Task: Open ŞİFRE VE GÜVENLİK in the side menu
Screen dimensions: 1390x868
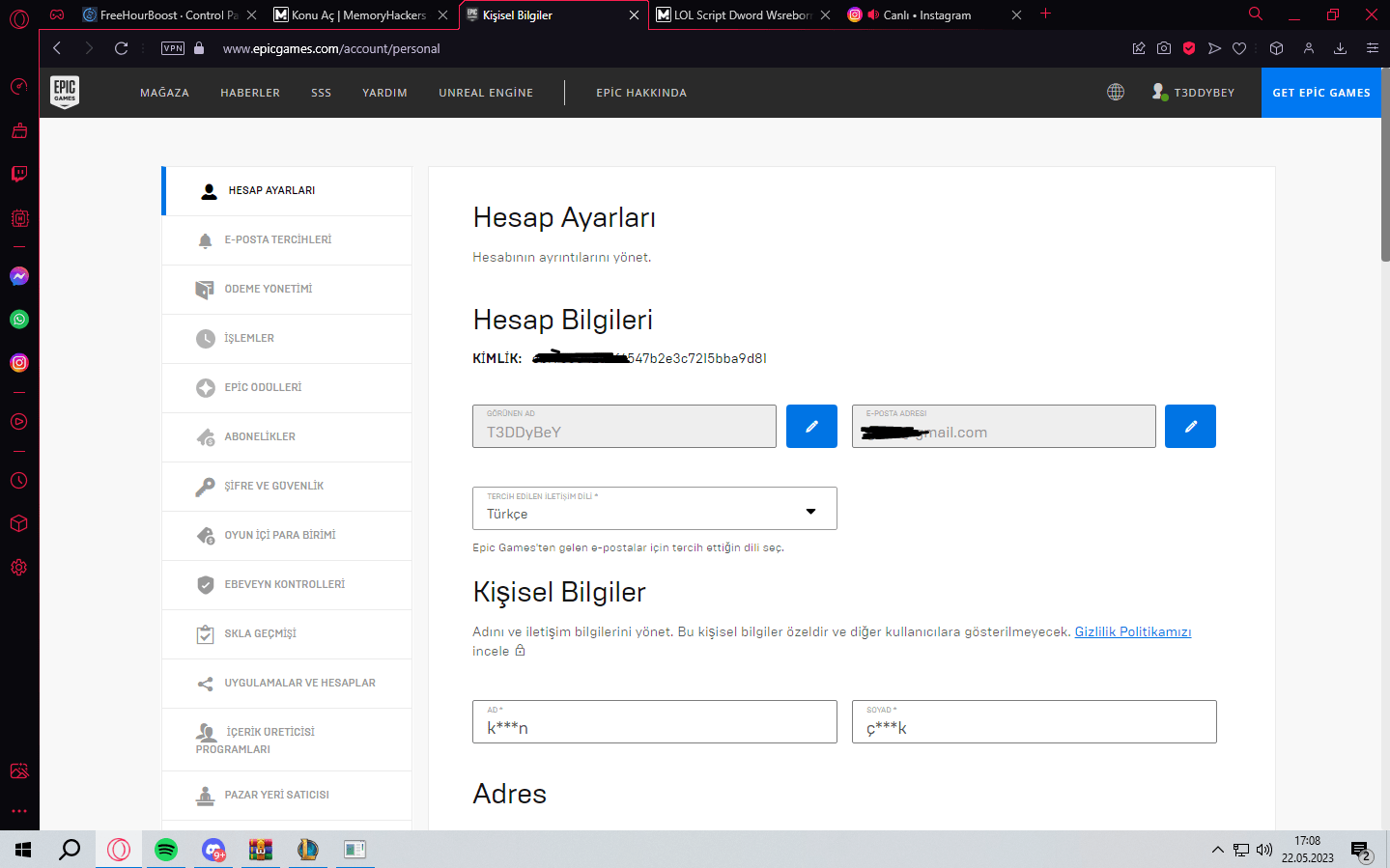Action: (287, 487)
